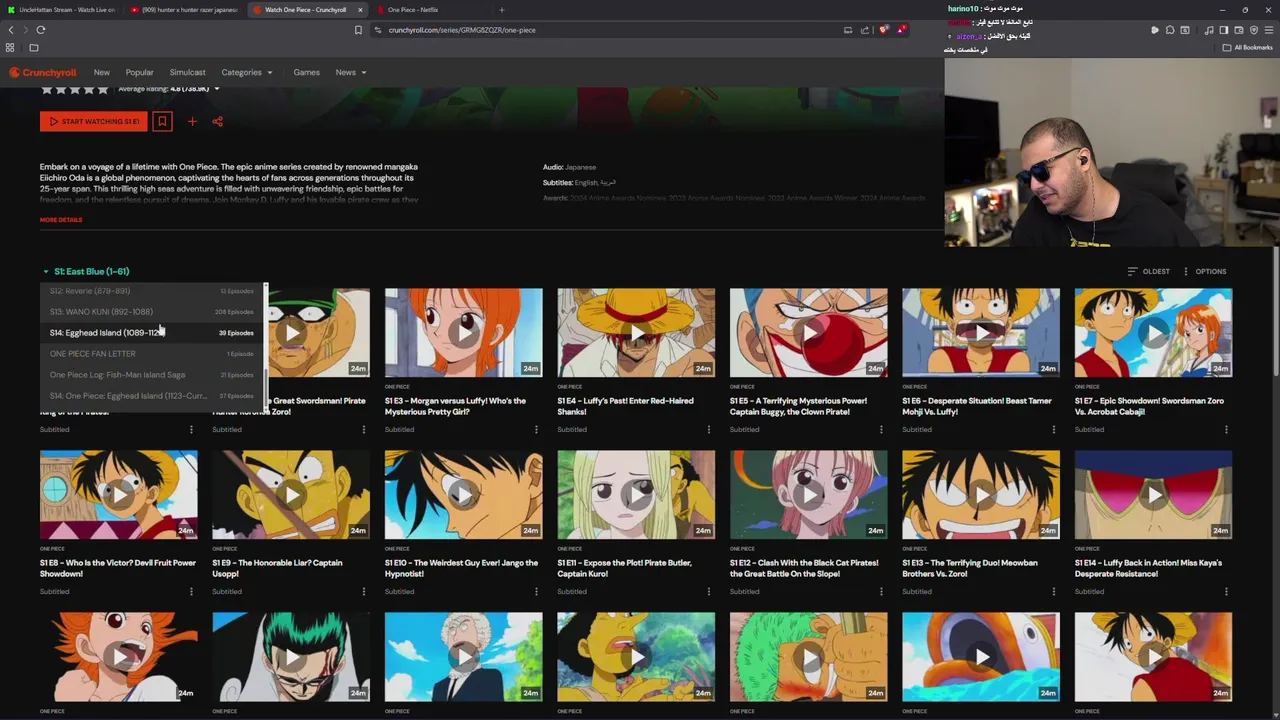Open the three-dot menu for S1 E4 Luffy's Past

[708, 430]
